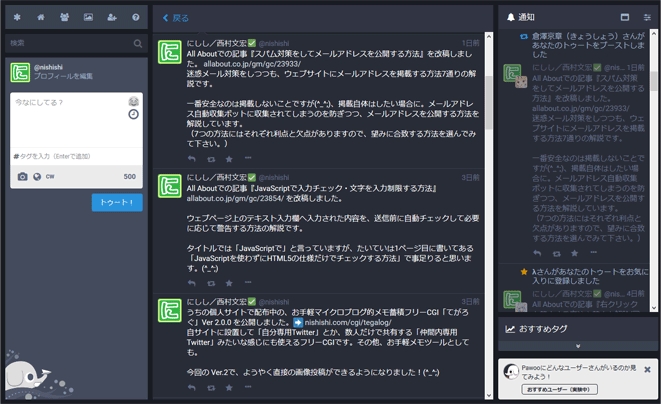The width and height of the screenshot is (661, 404).
Task: Click the トゥート！ post button
Action: [117, 202]
